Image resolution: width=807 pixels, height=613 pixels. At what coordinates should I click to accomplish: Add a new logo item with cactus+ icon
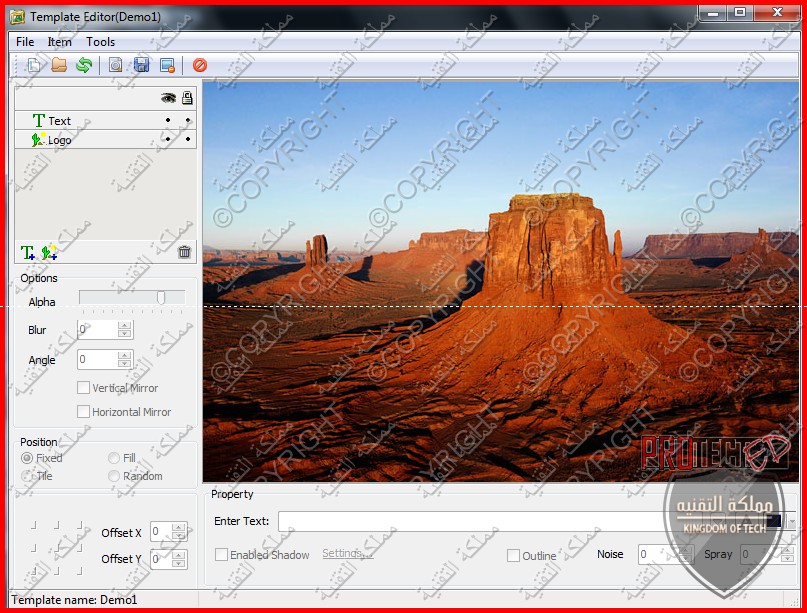click(x=49, y=253)
